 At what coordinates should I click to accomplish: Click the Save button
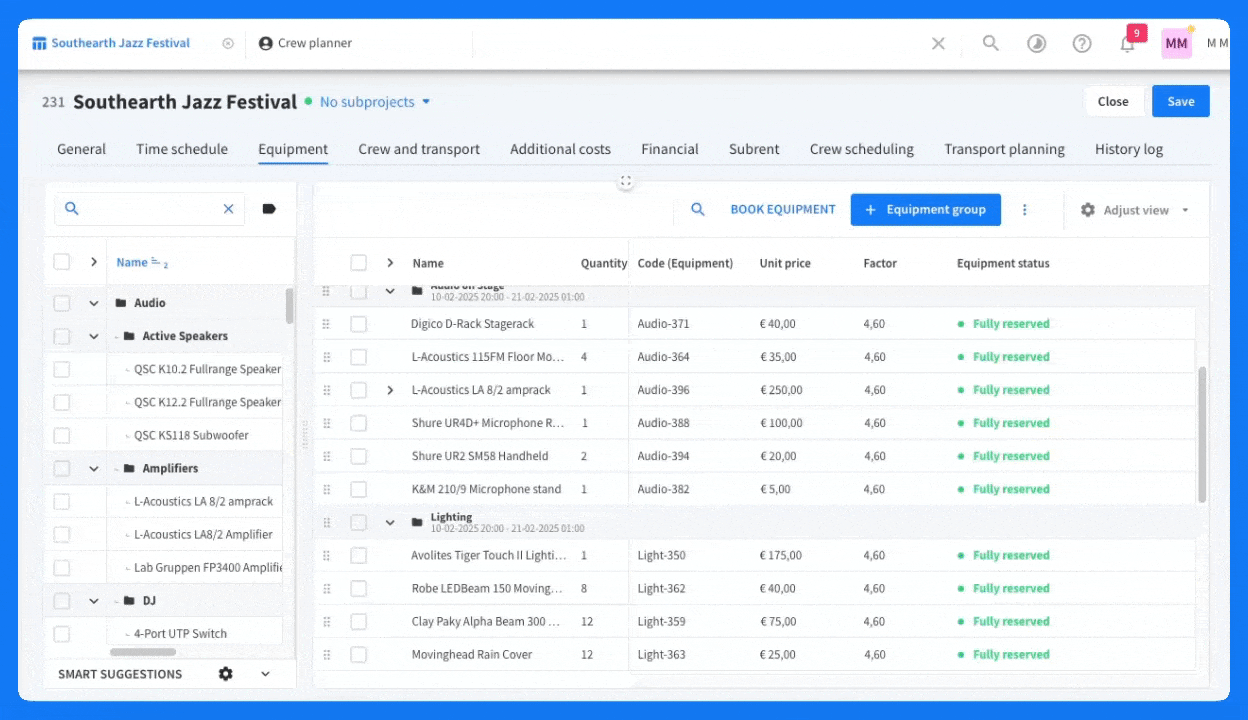click(1181, 101)
